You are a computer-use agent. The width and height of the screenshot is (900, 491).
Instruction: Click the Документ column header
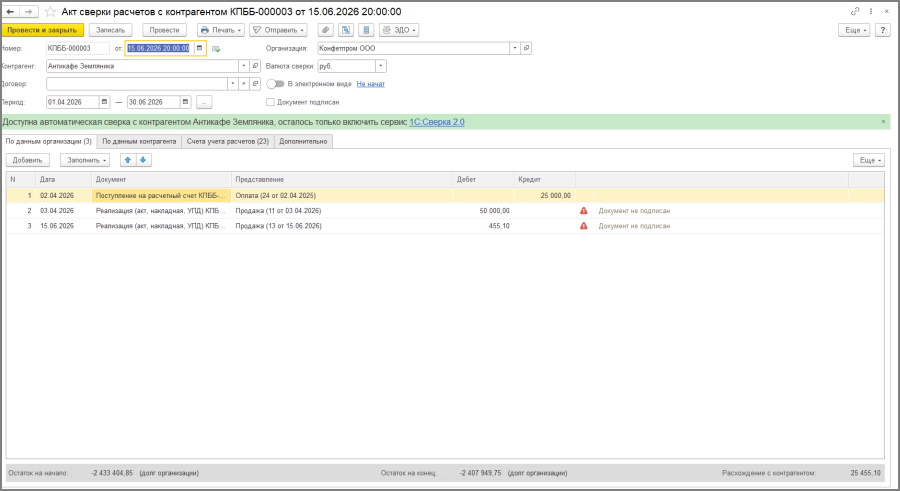(161, 179)
